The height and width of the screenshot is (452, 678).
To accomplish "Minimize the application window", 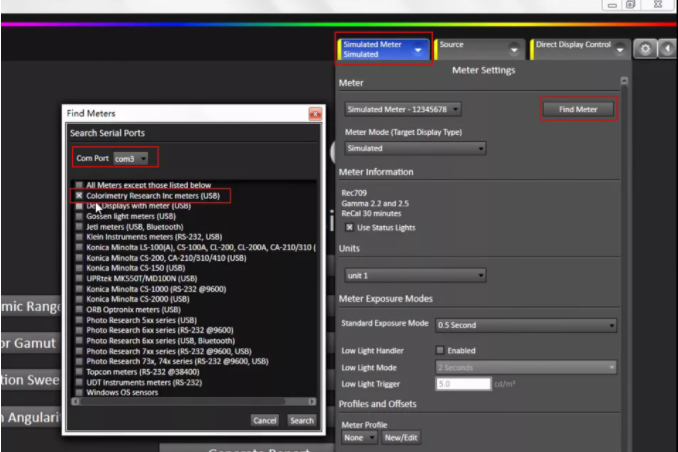I will click(x=612, y=5).
